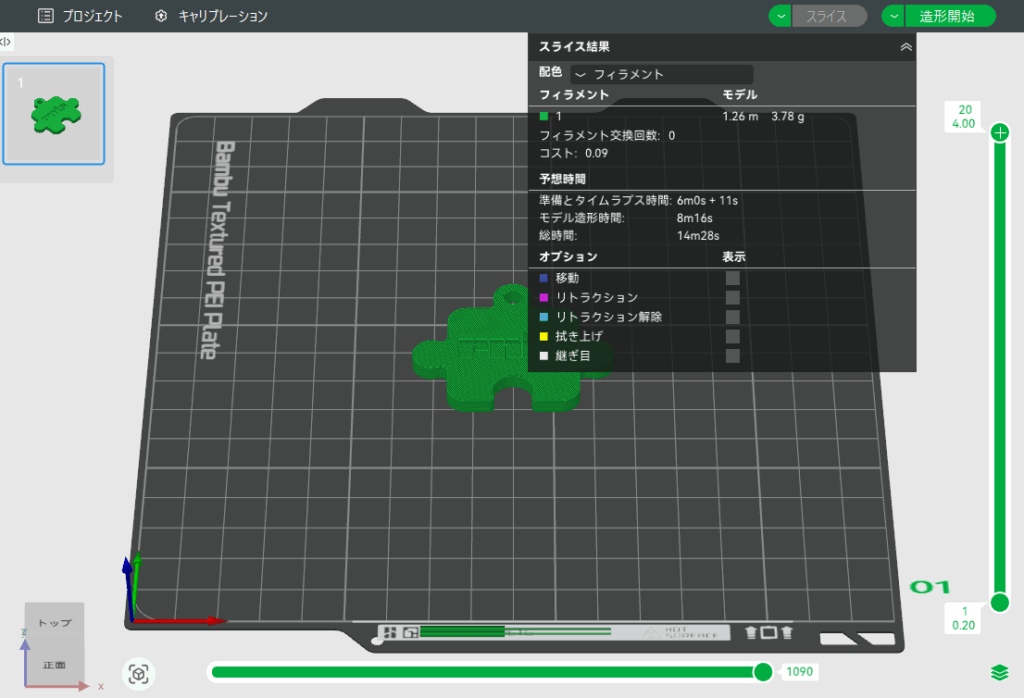This screenshot has height=698, width=1024.
Task: Expand the dropdown arrow beside 造形開始
Action: 893,16
